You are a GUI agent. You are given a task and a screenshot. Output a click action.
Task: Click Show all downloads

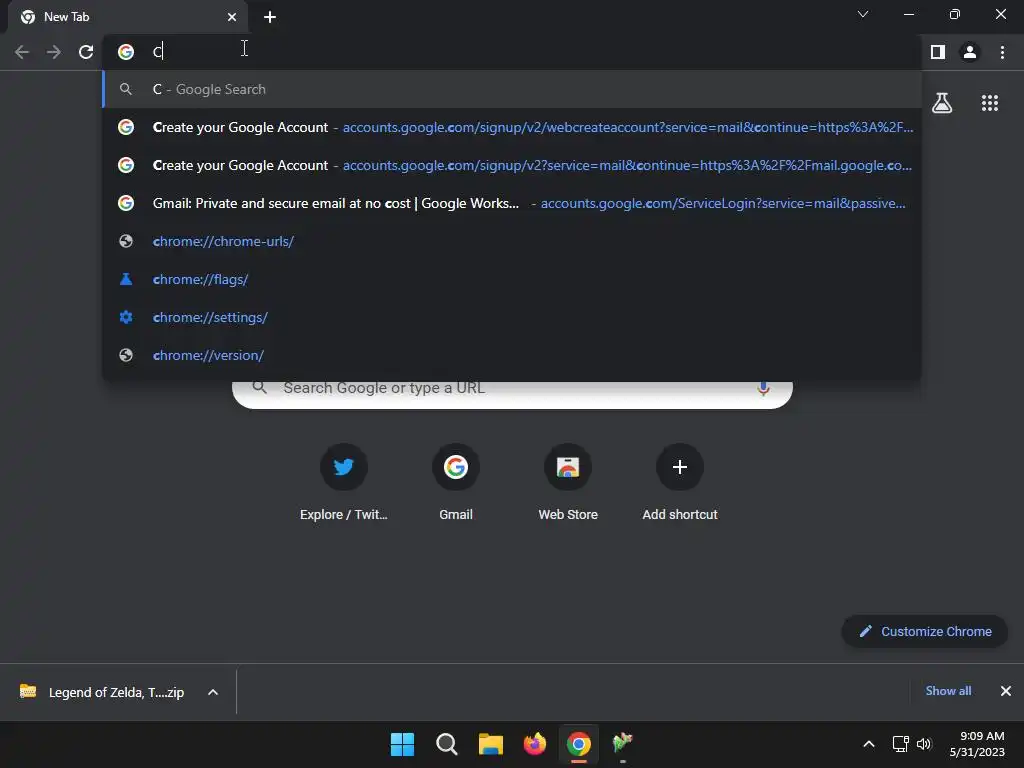(948, 691)
